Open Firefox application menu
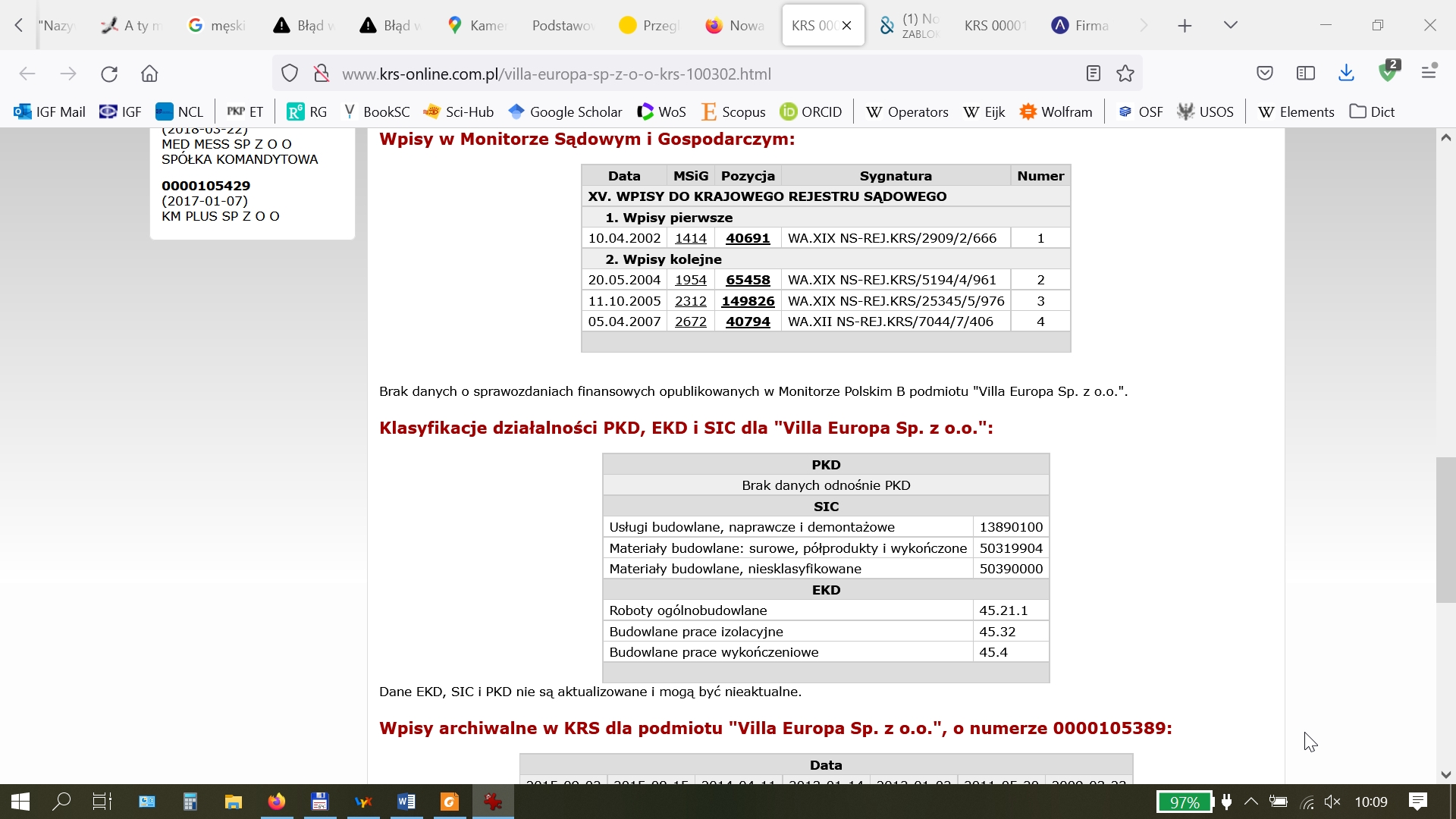The image size is (1456, 819). tap(1429, 72)
